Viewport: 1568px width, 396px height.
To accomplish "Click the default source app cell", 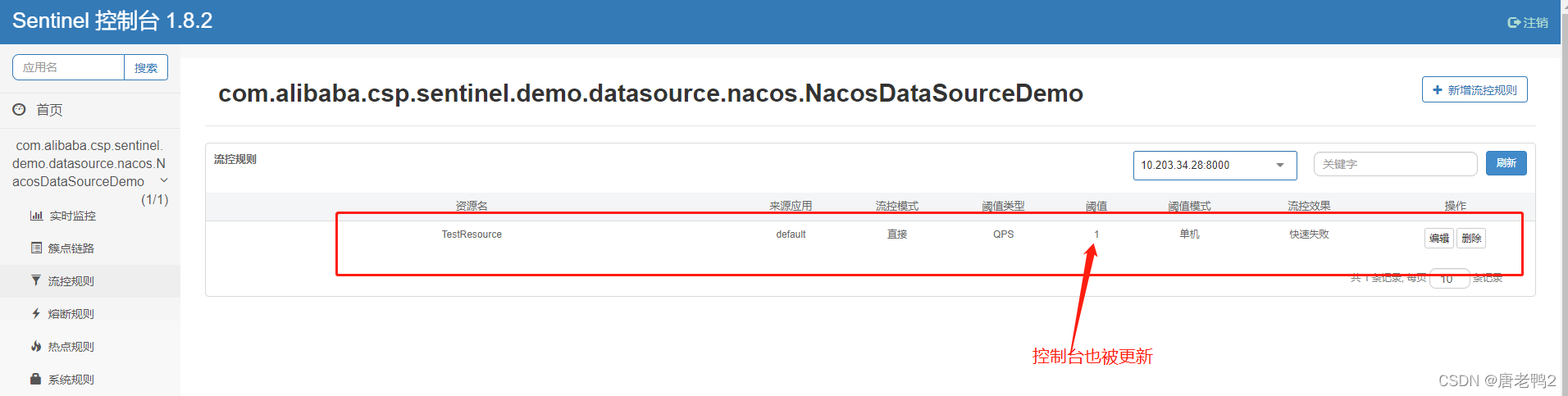I will (791, 234).
